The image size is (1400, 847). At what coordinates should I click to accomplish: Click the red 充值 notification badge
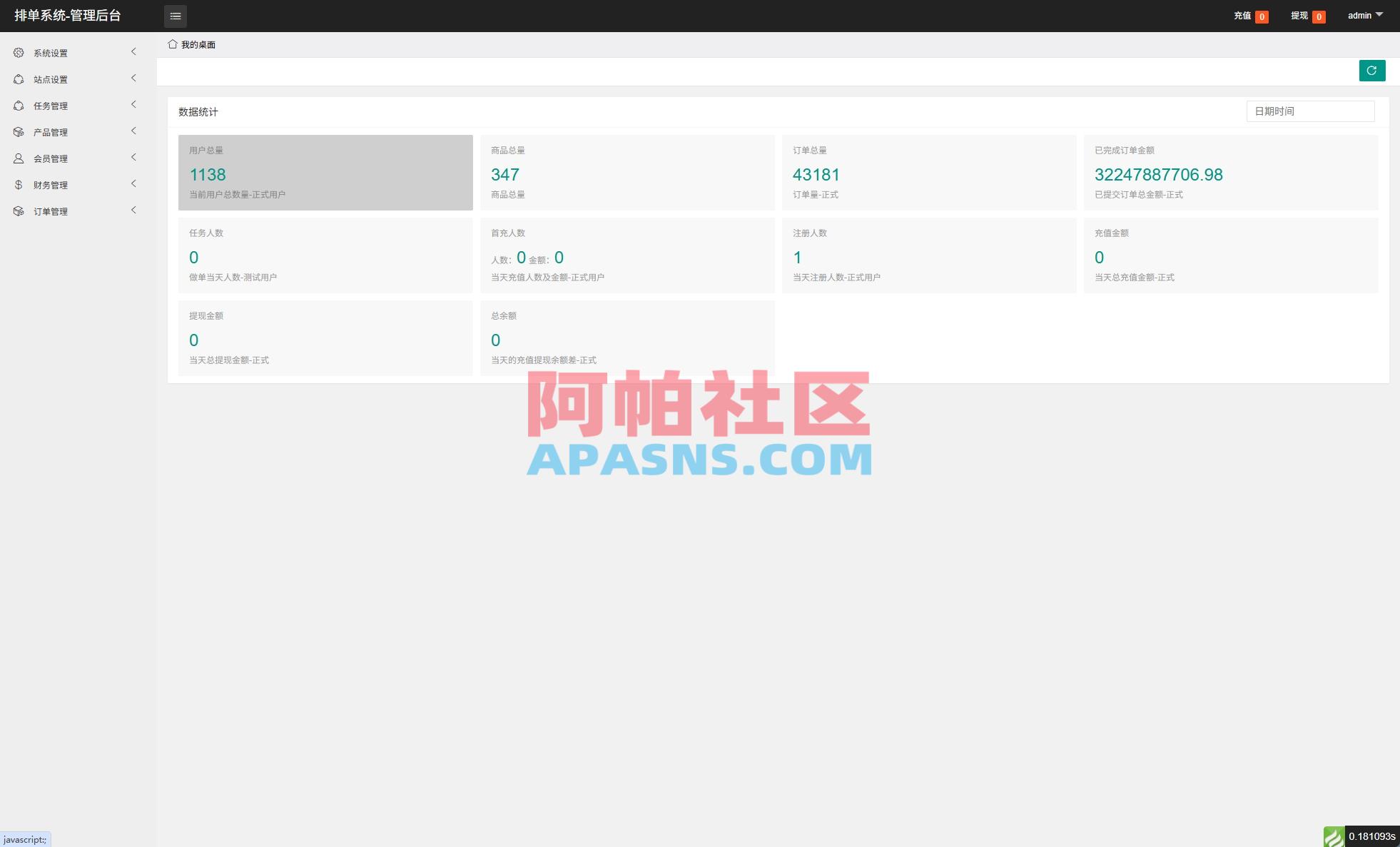coord(1262,15)
